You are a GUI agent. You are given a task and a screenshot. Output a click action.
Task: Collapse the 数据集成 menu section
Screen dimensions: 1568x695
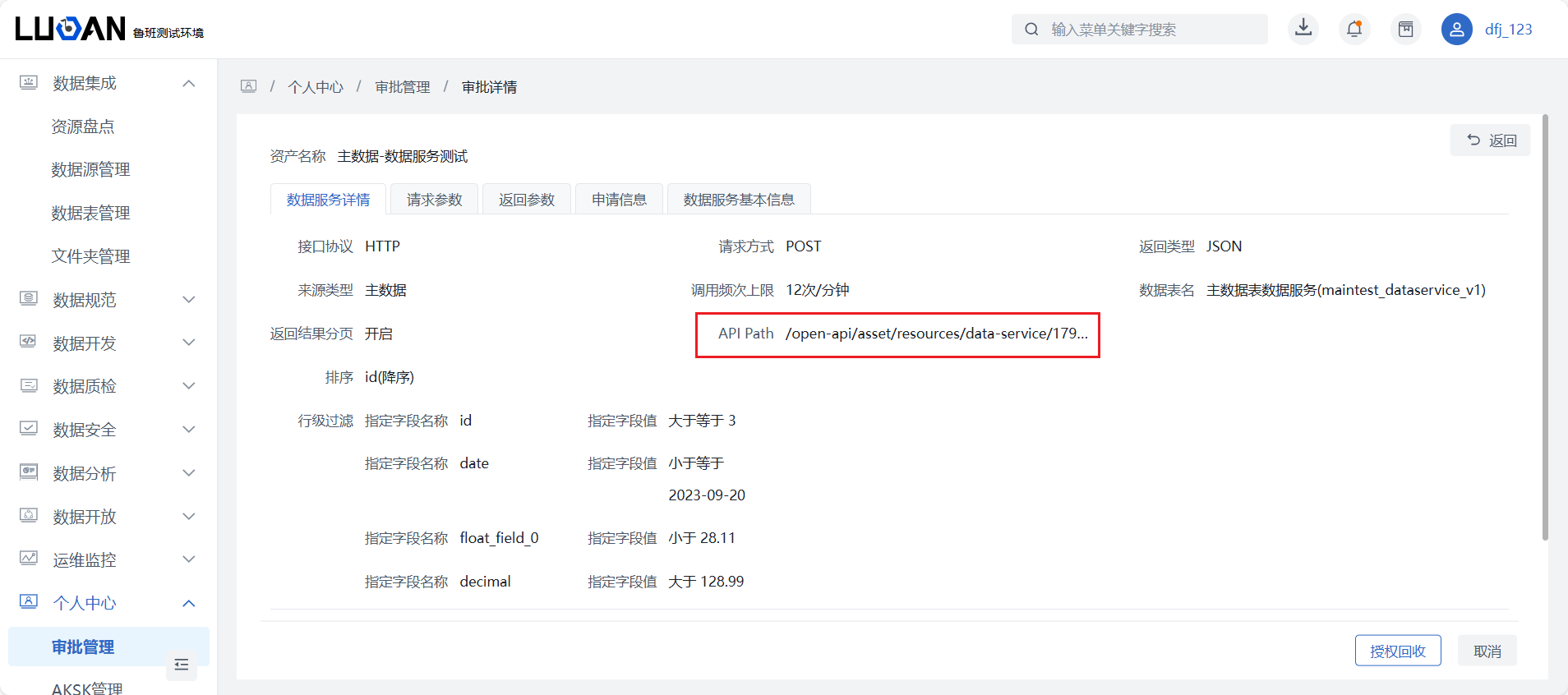[x=189, y=83]
